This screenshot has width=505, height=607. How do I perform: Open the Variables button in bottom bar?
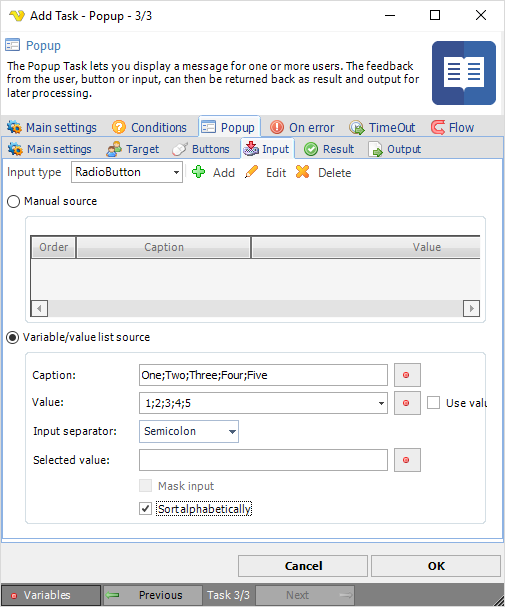coord(51,595)
